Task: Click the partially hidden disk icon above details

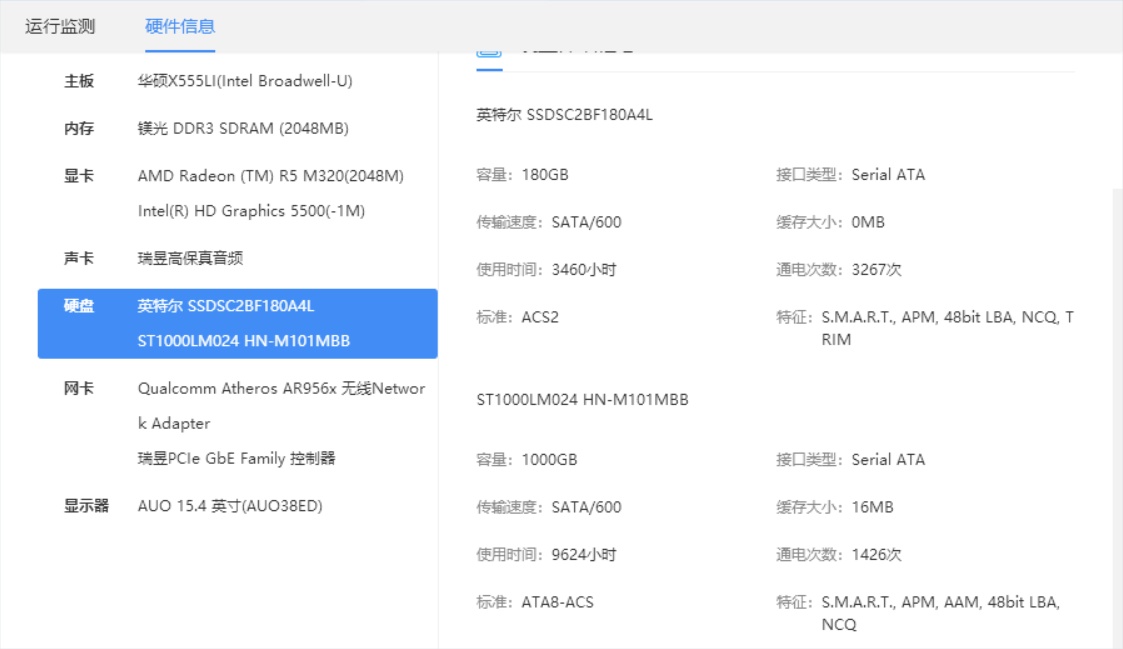Action: 489,52
